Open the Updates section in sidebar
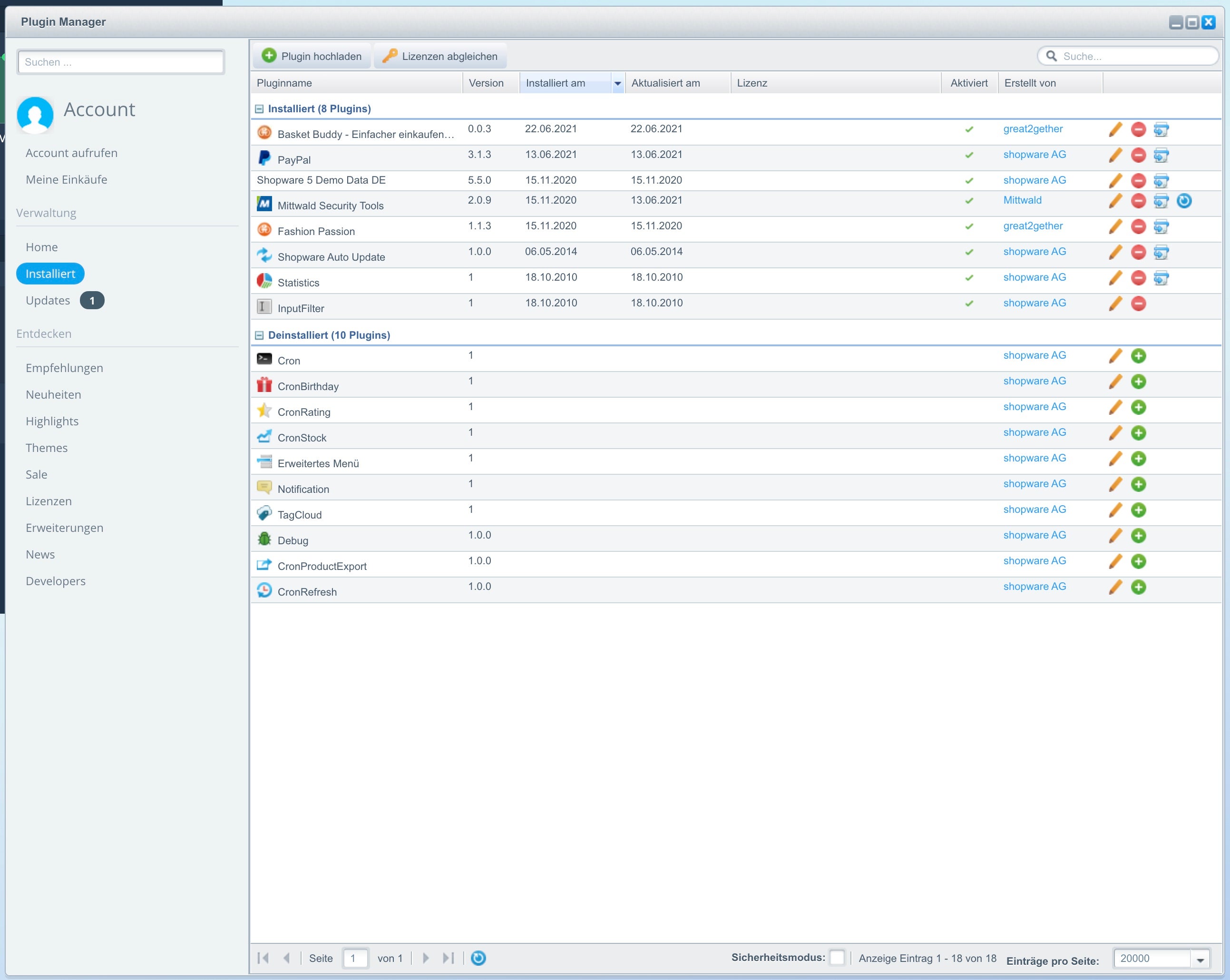 [48, 300]
